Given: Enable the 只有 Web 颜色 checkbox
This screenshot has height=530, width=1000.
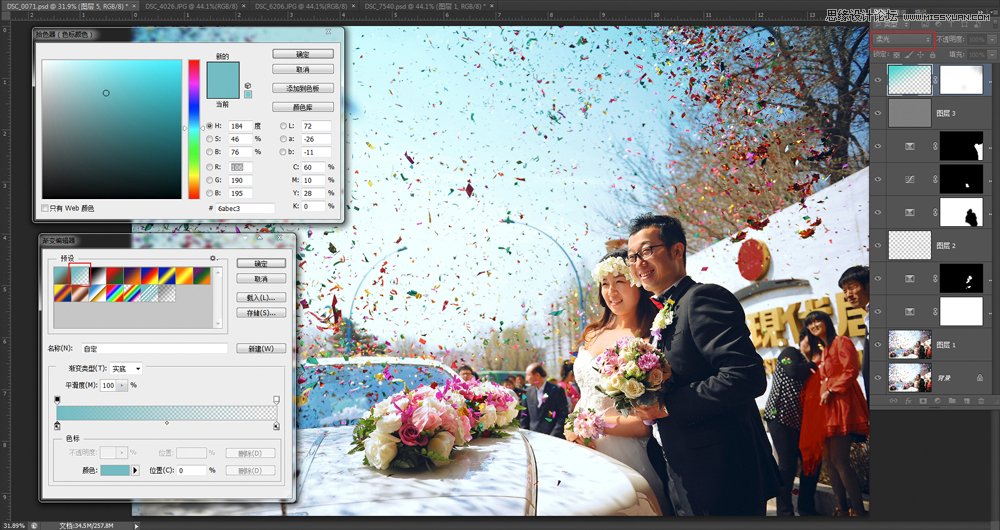Looking at the screenshot, I should point(45,208).
